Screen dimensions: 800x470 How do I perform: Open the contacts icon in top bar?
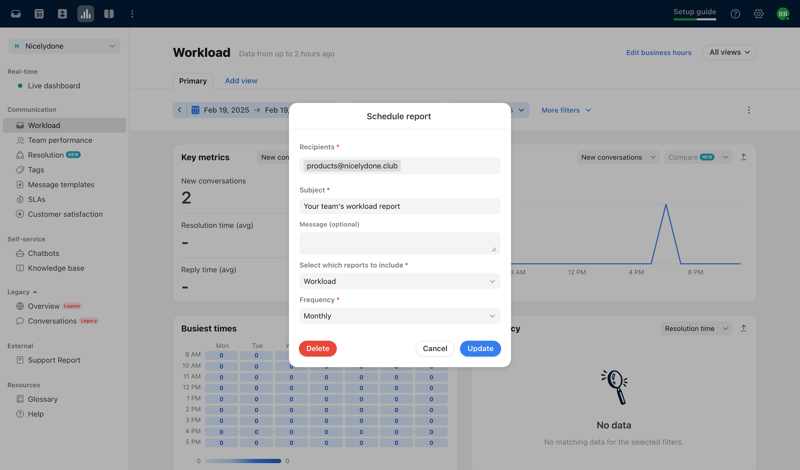pos(62,14)
